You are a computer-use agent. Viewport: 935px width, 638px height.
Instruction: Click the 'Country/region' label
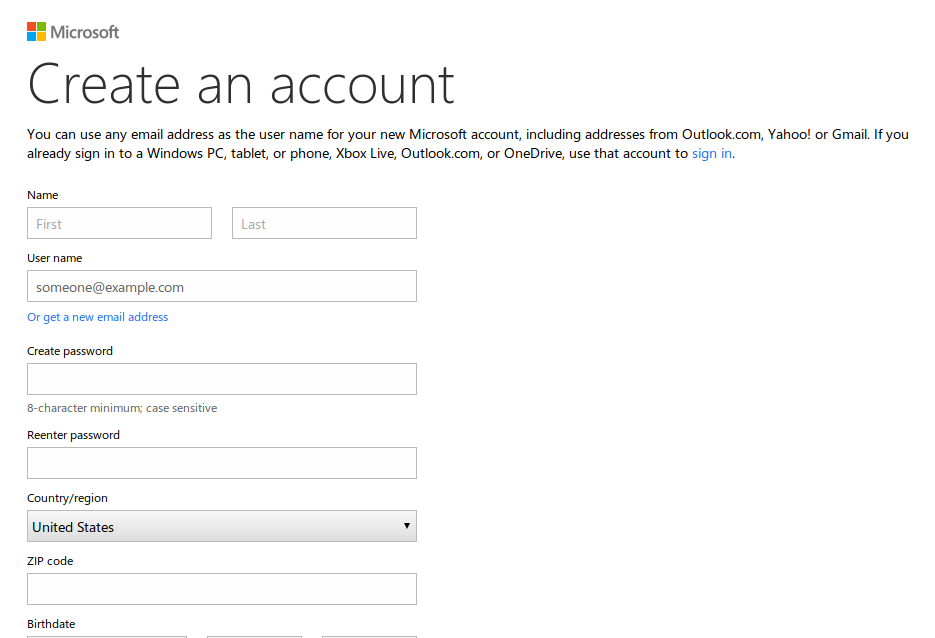click(x=67, y=498)
